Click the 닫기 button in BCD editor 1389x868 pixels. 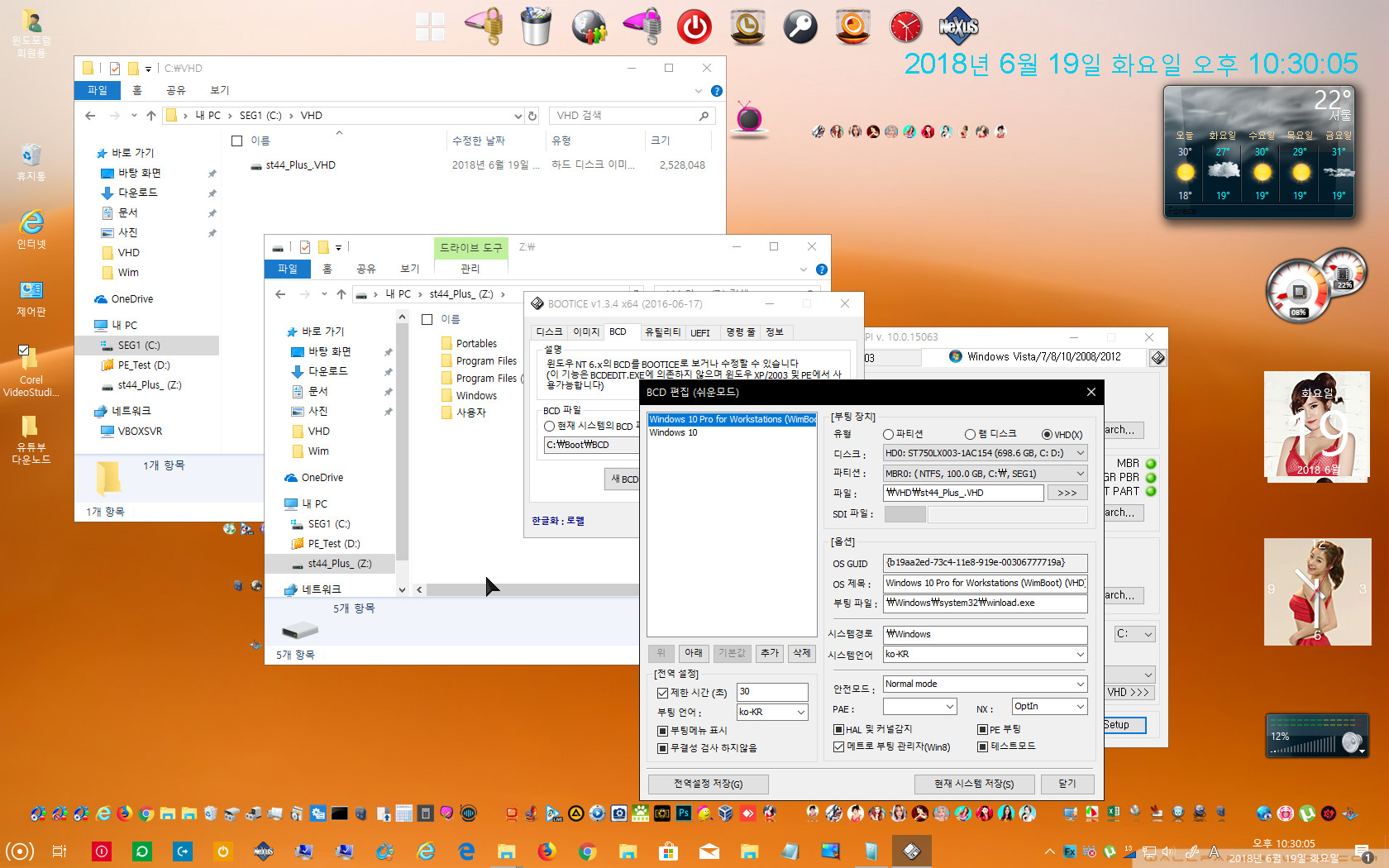click(1067, 784)
